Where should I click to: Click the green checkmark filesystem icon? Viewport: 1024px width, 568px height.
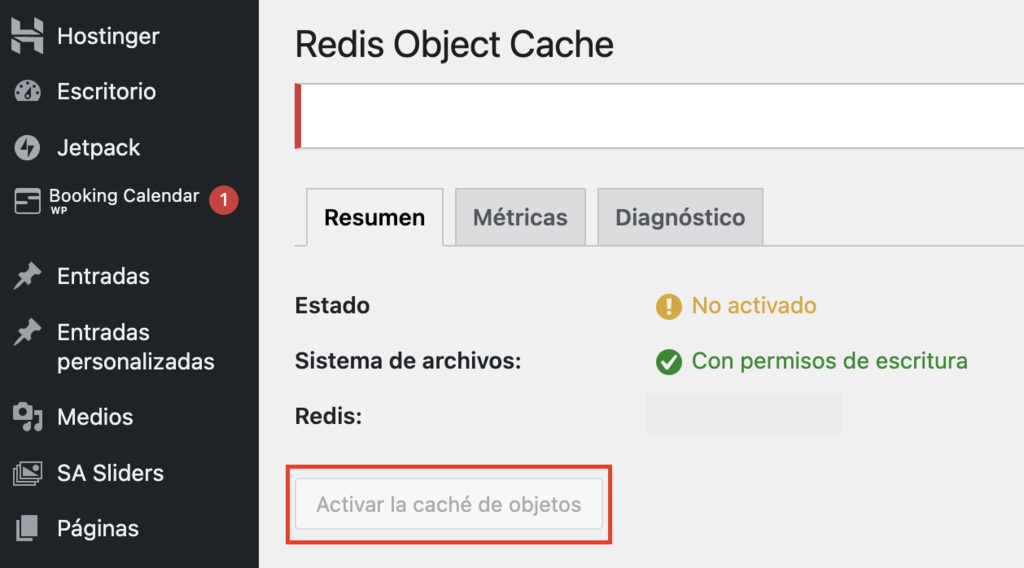coord(668,361)
